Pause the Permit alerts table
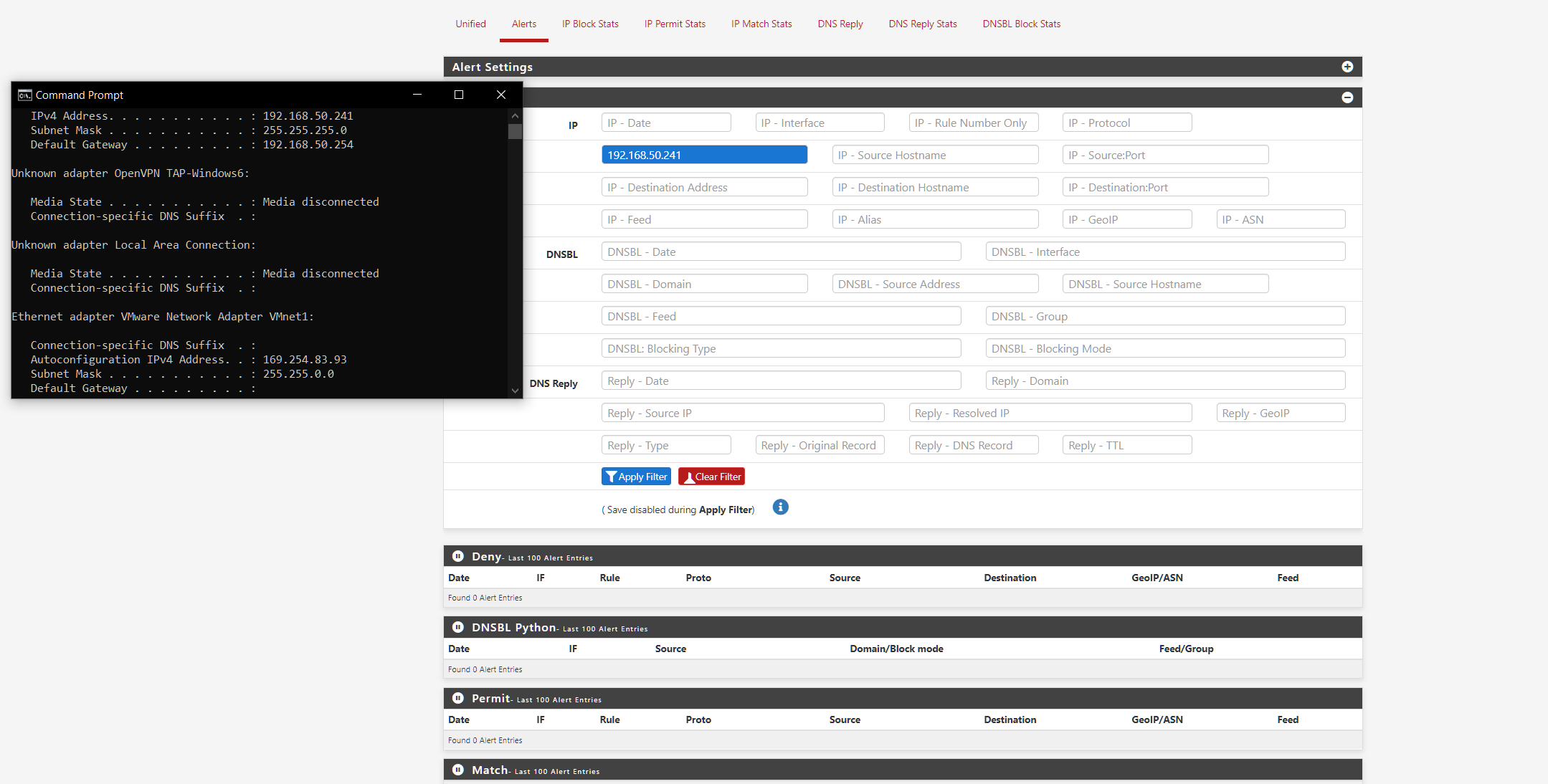Screen dimensions: 1548x784 coord(458,698)
